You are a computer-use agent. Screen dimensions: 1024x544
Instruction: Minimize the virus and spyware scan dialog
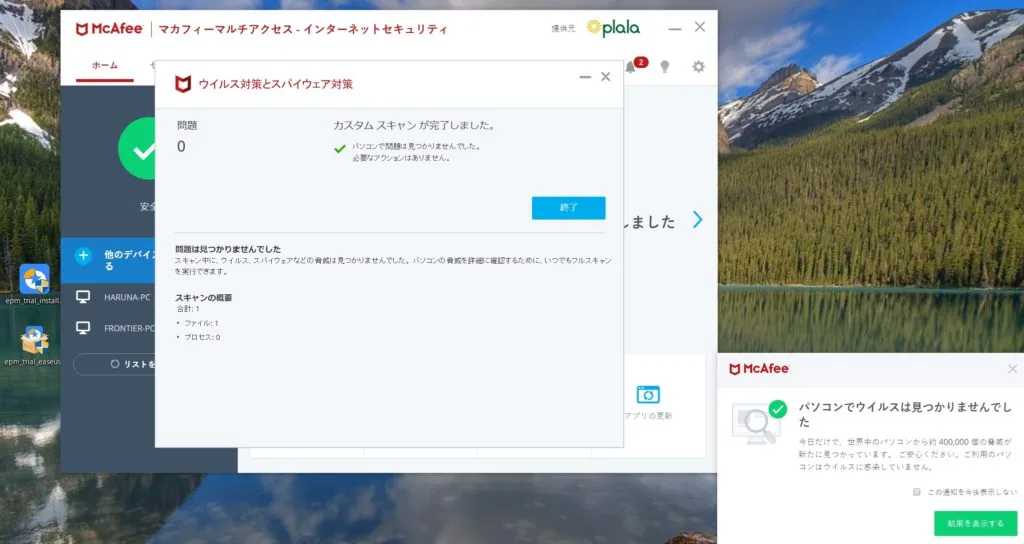[585, 77]
